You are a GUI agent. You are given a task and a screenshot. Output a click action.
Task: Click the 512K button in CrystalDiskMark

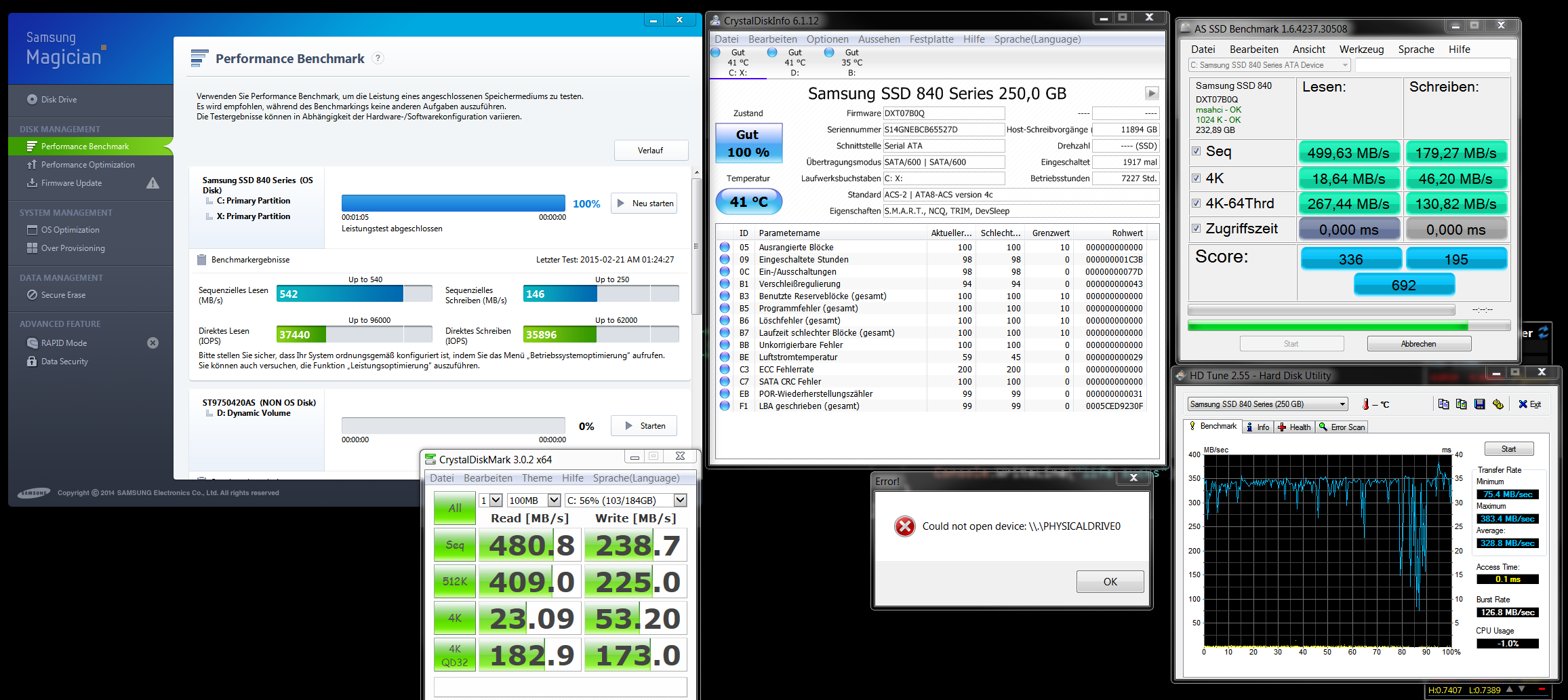(x=455, y=582)
